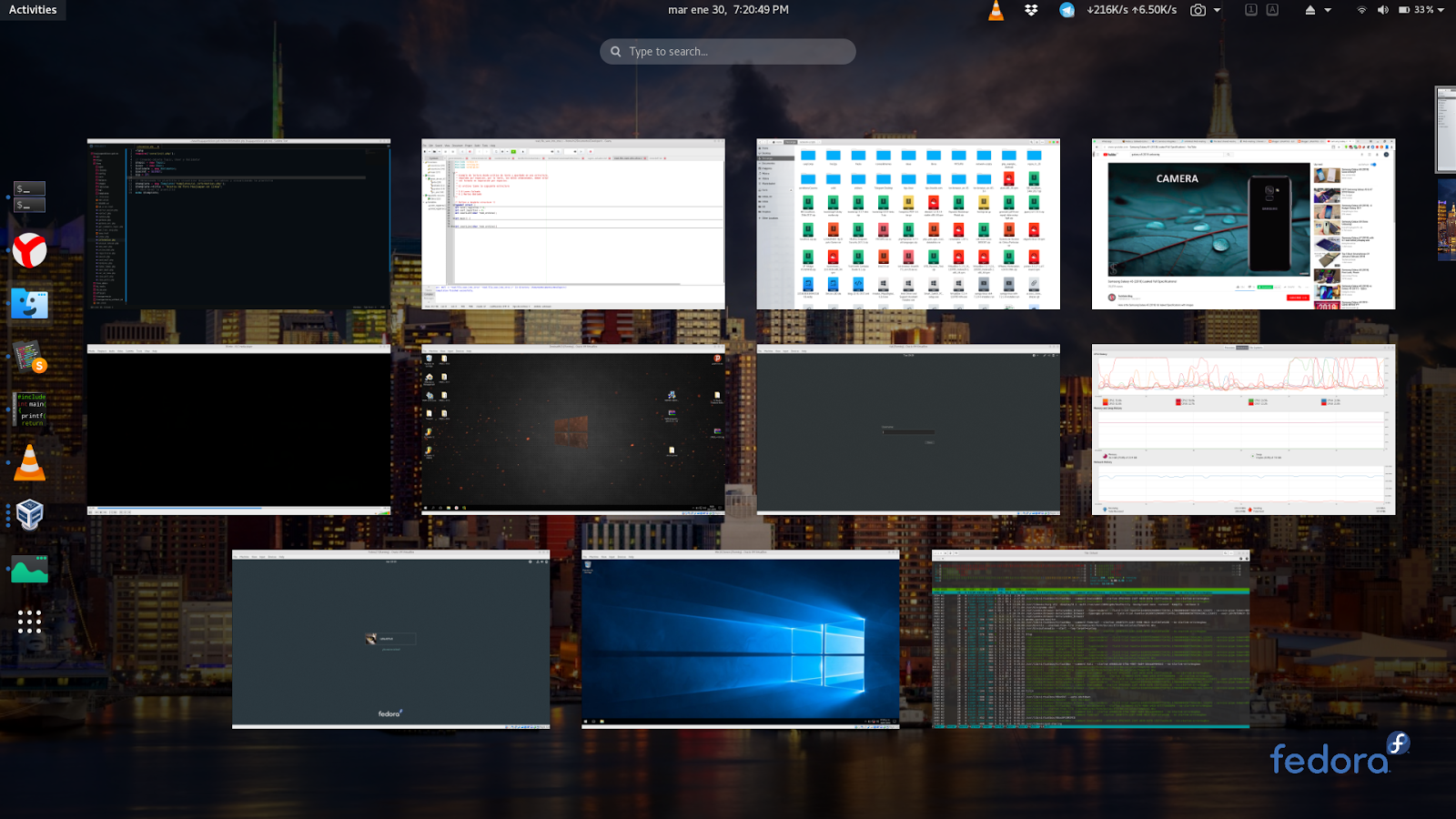
Task: Focus the Type to search field
Action: tap(728, 52)
